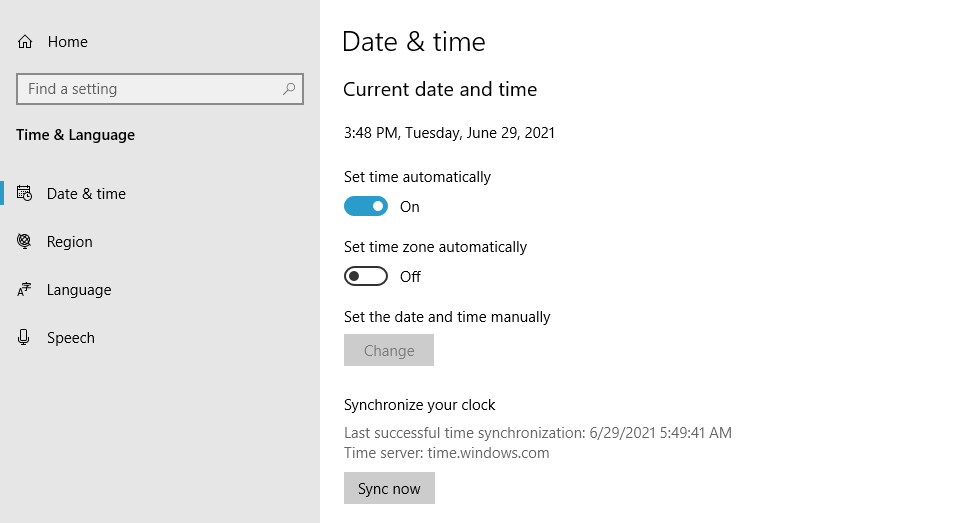975x523 pixels.
Task: Disable the Set time automatically switch
Action: click(365, 207)
